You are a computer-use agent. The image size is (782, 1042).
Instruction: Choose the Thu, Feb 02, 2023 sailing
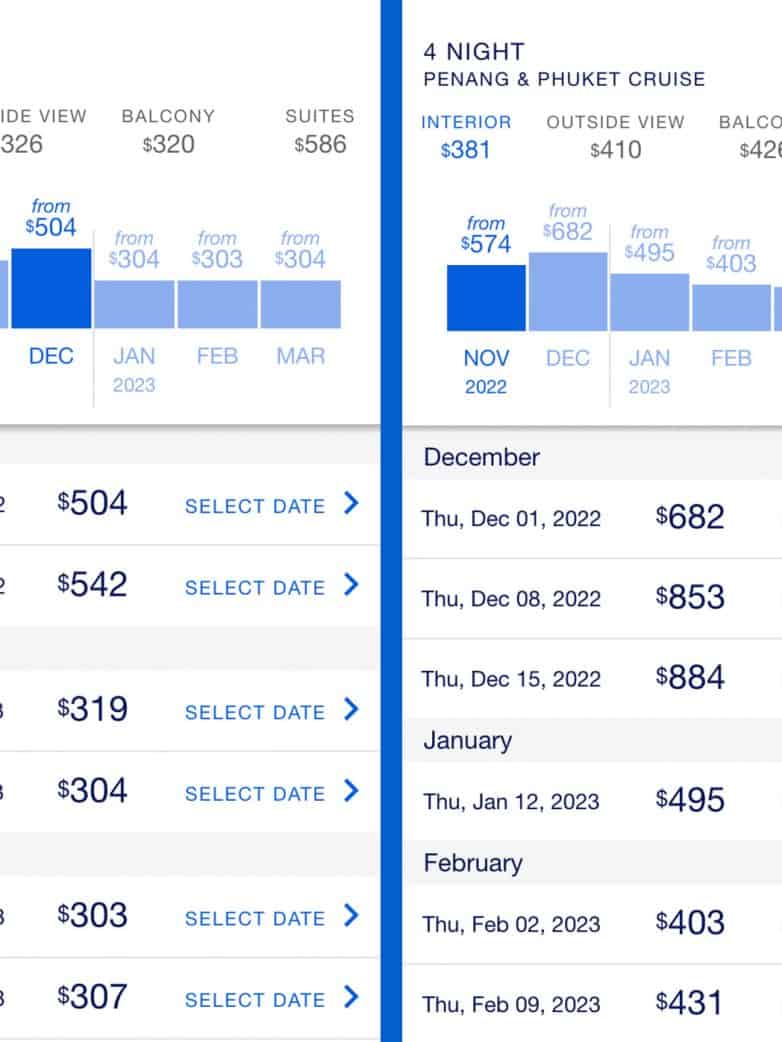point(592,924)
